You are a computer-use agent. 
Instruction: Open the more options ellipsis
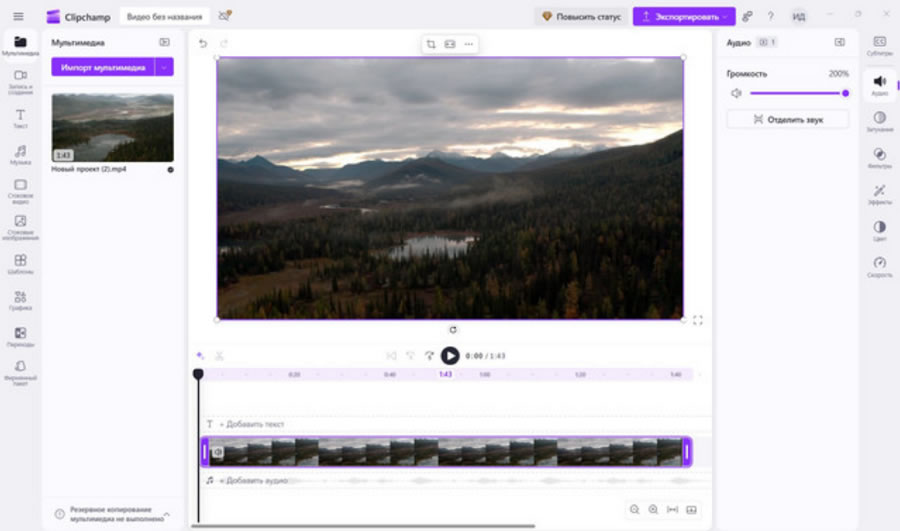(469, 44)
